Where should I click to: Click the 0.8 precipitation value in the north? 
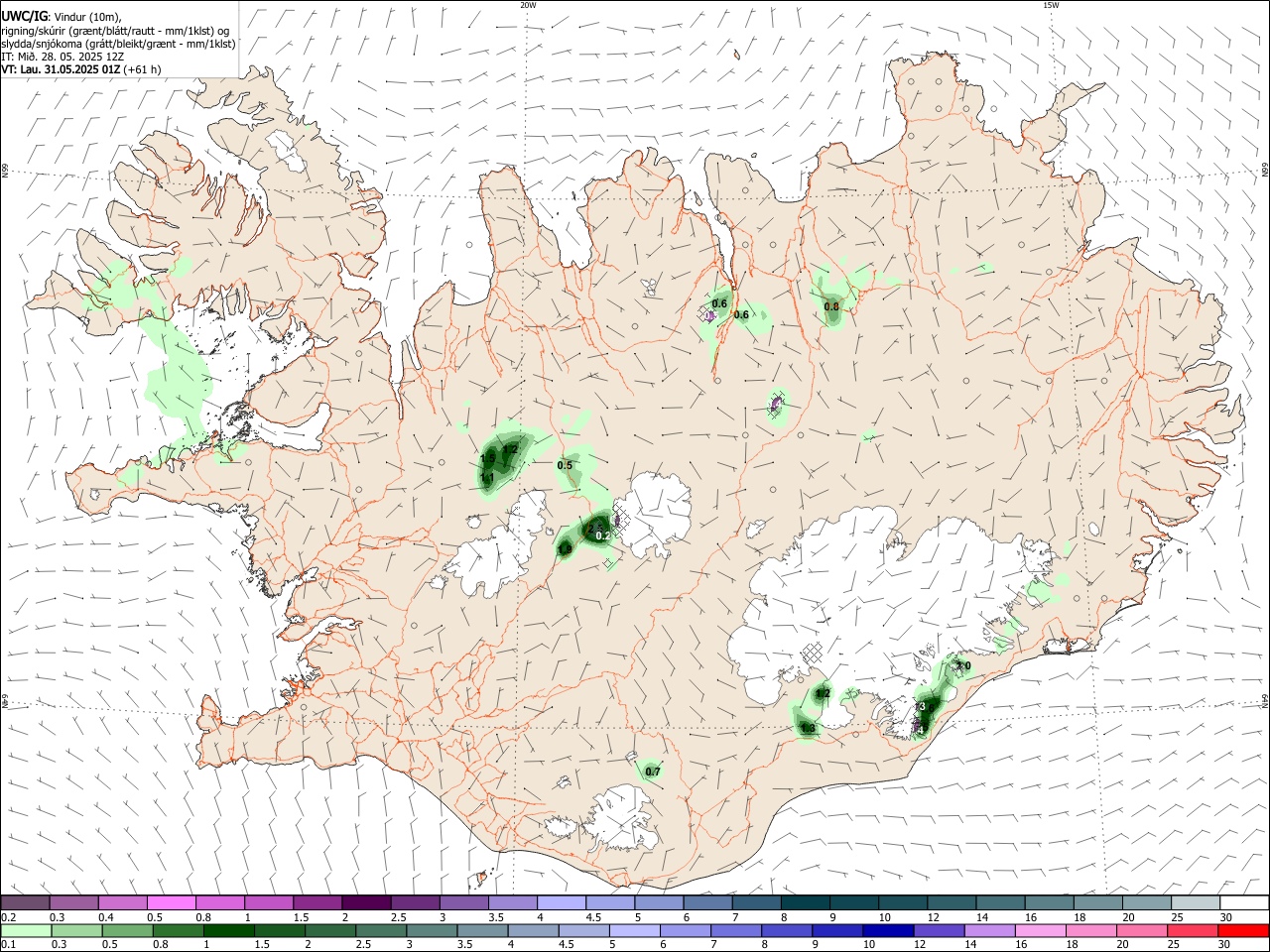pos(831,307)
